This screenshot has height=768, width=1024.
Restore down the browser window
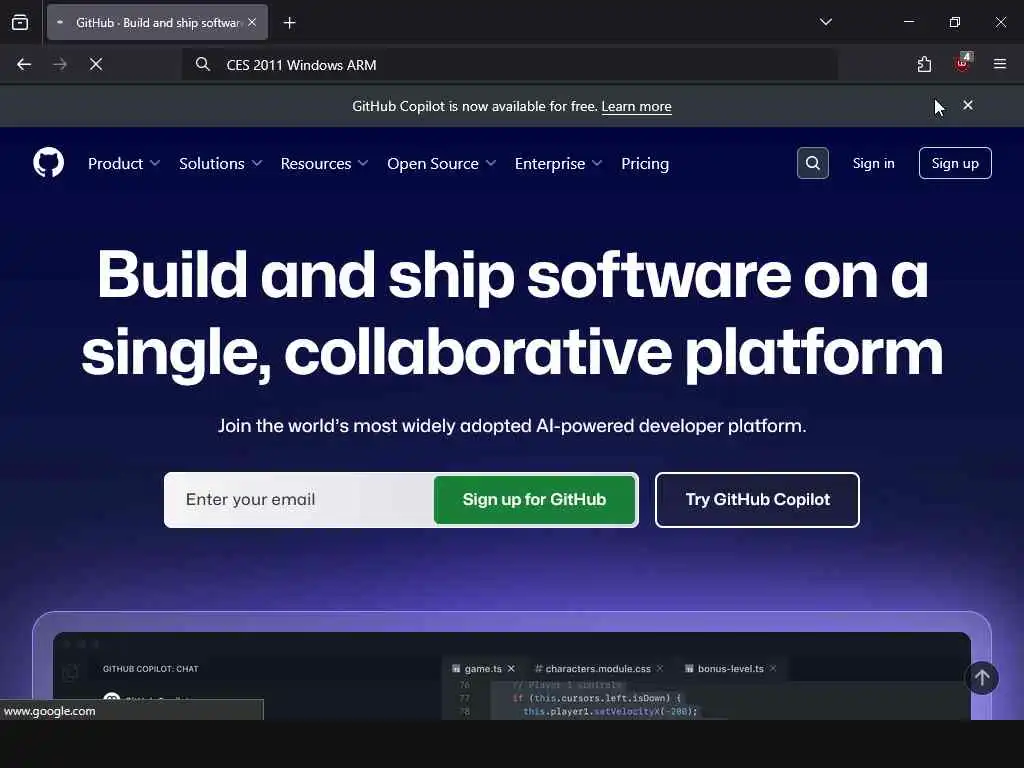[x=955, y=22]
